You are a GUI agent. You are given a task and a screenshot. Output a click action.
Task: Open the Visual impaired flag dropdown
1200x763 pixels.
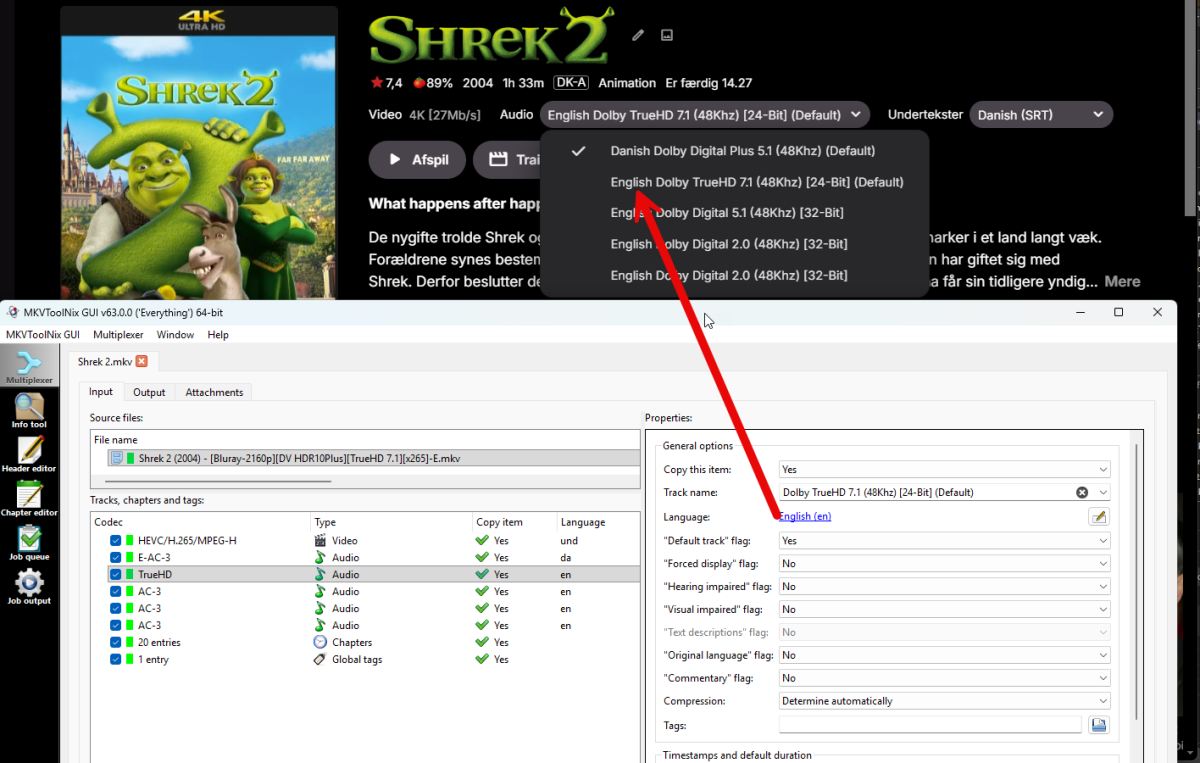(944, 610)
